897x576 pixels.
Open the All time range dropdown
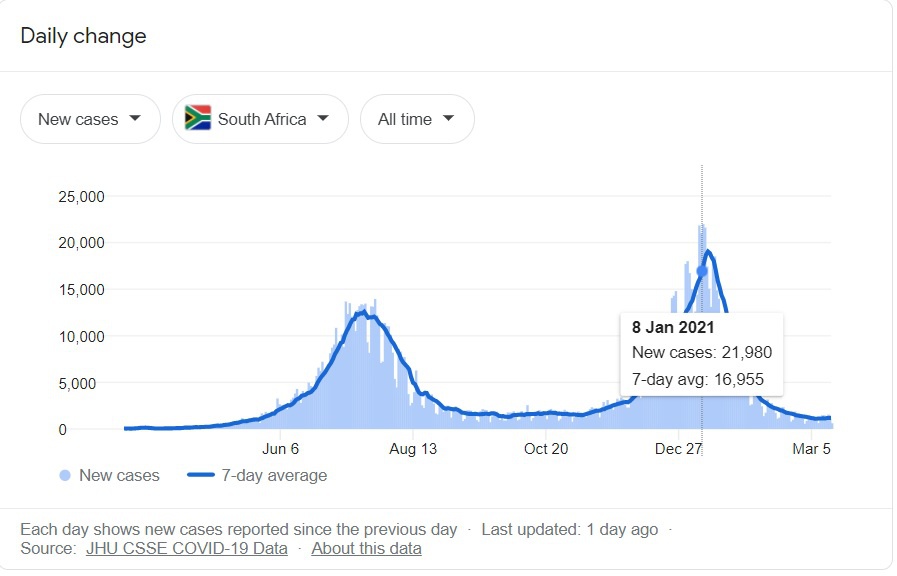point(417,119)
